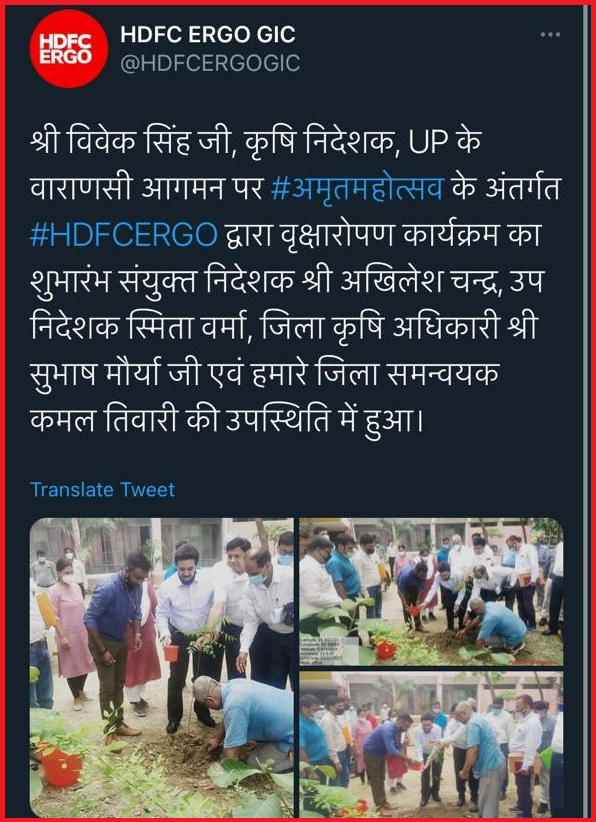
Task: Open the bottom-right tweet photo
Action: [431, 744]
